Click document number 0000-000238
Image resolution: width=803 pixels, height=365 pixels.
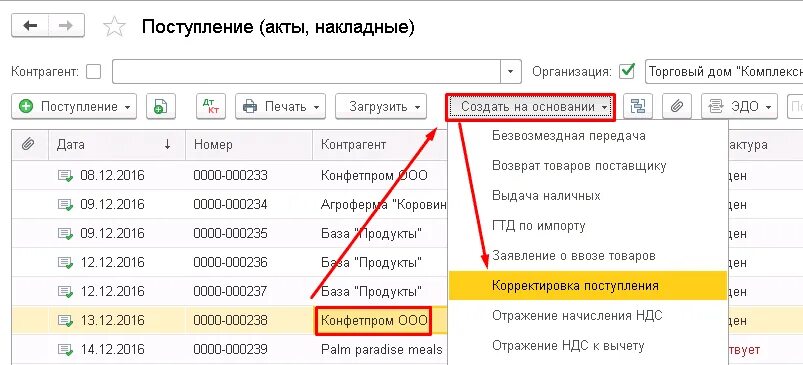pos(230,320)
